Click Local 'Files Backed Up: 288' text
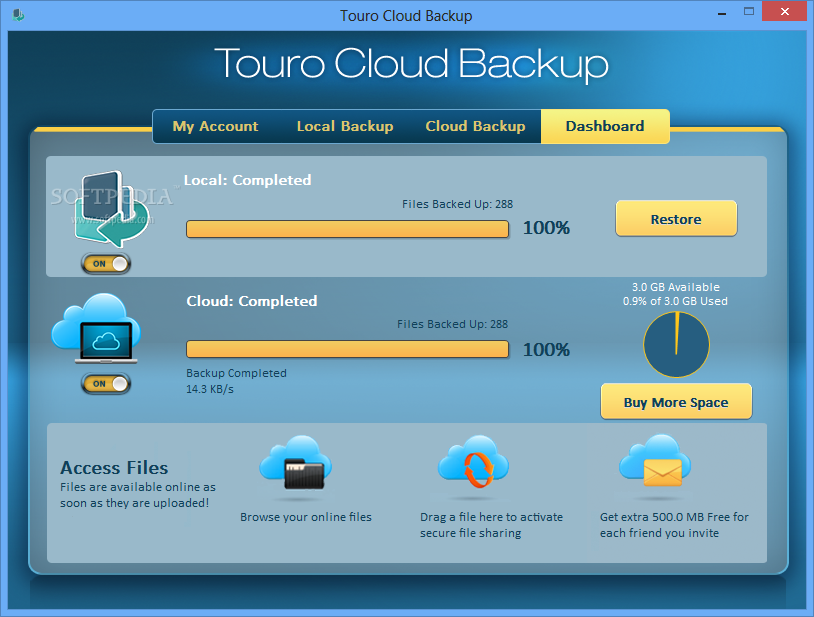Image resolution: width=814 pixels, height=617 pixels. tap(457, 204)
